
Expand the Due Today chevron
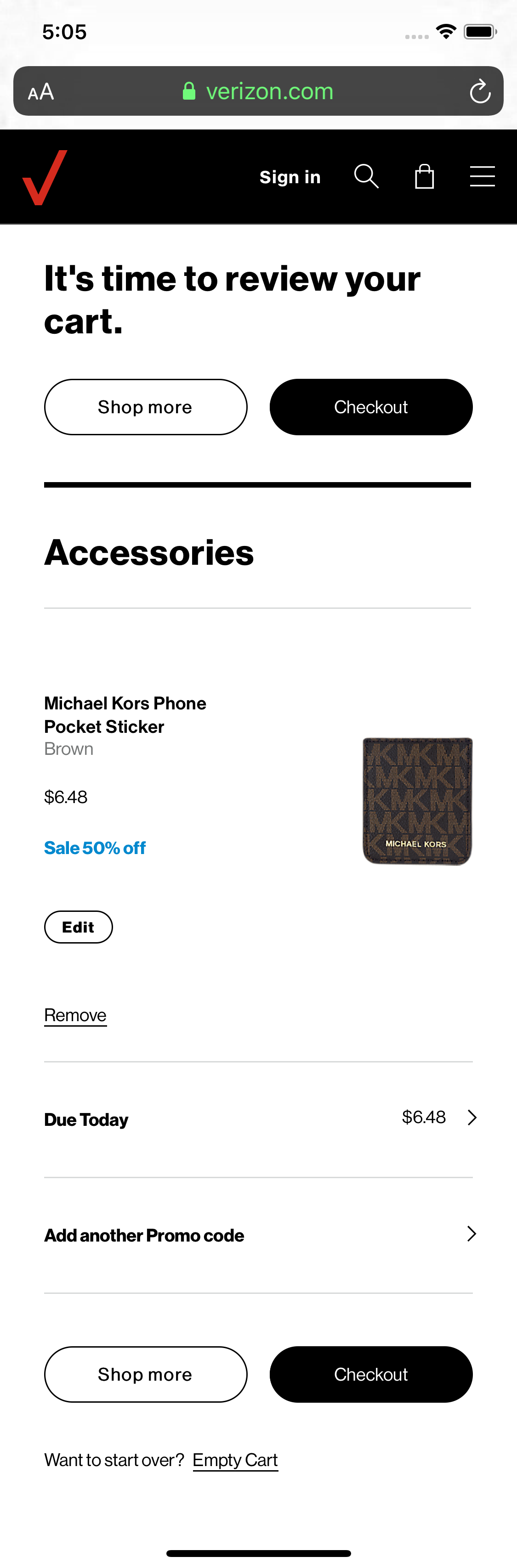[472, 1117]
